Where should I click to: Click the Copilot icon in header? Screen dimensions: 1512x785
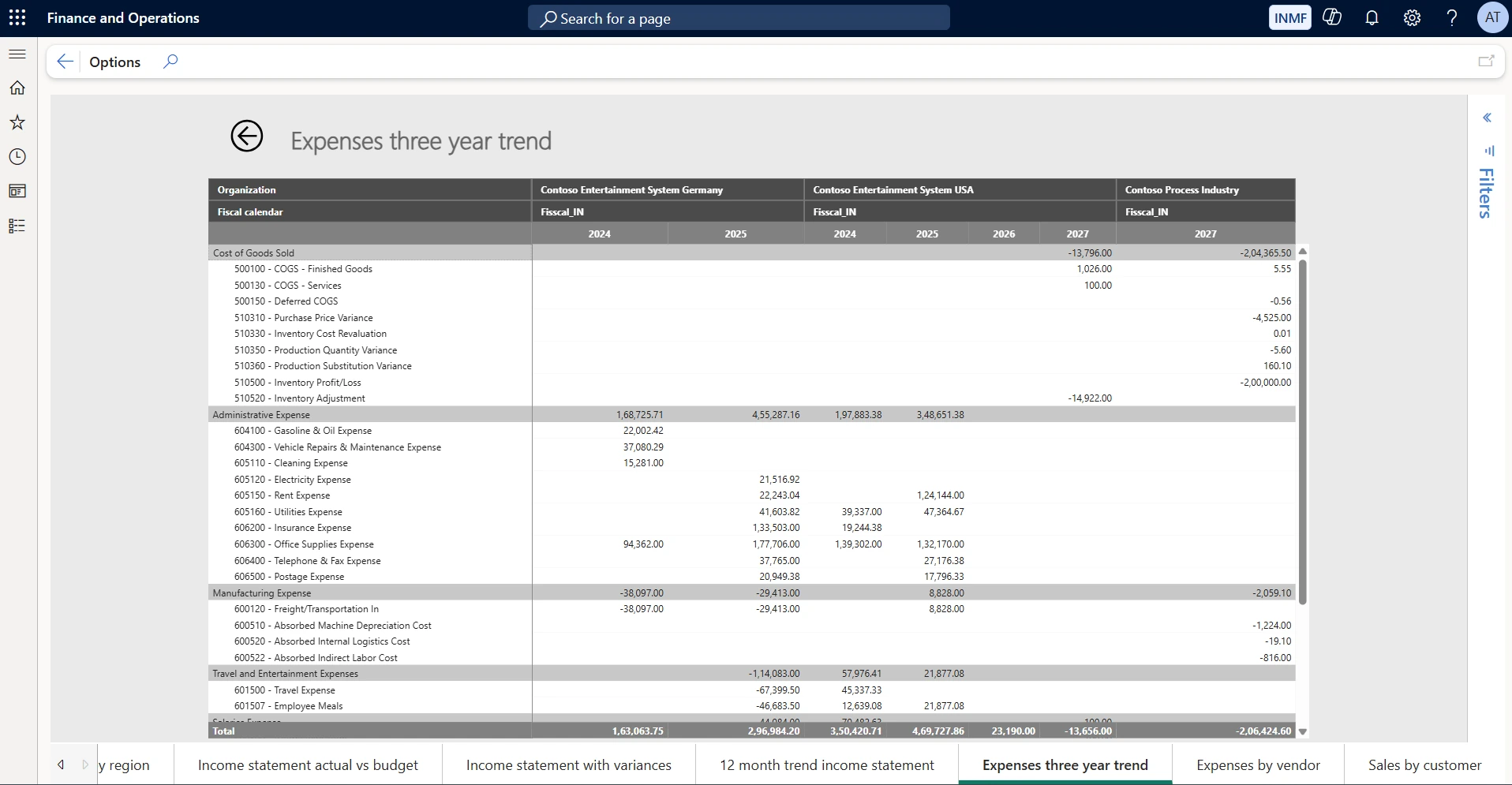1332,17
